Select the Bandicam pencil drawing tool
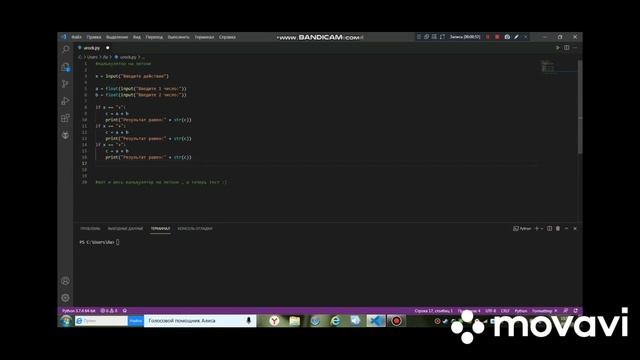 click(x=516, y=37)
